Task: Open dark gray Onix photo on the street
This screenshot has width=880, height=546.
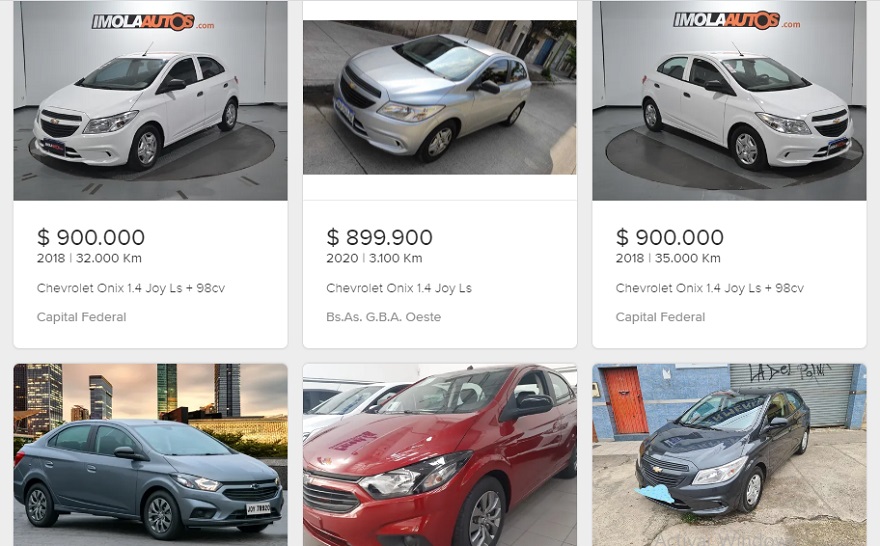Action: 729,455
